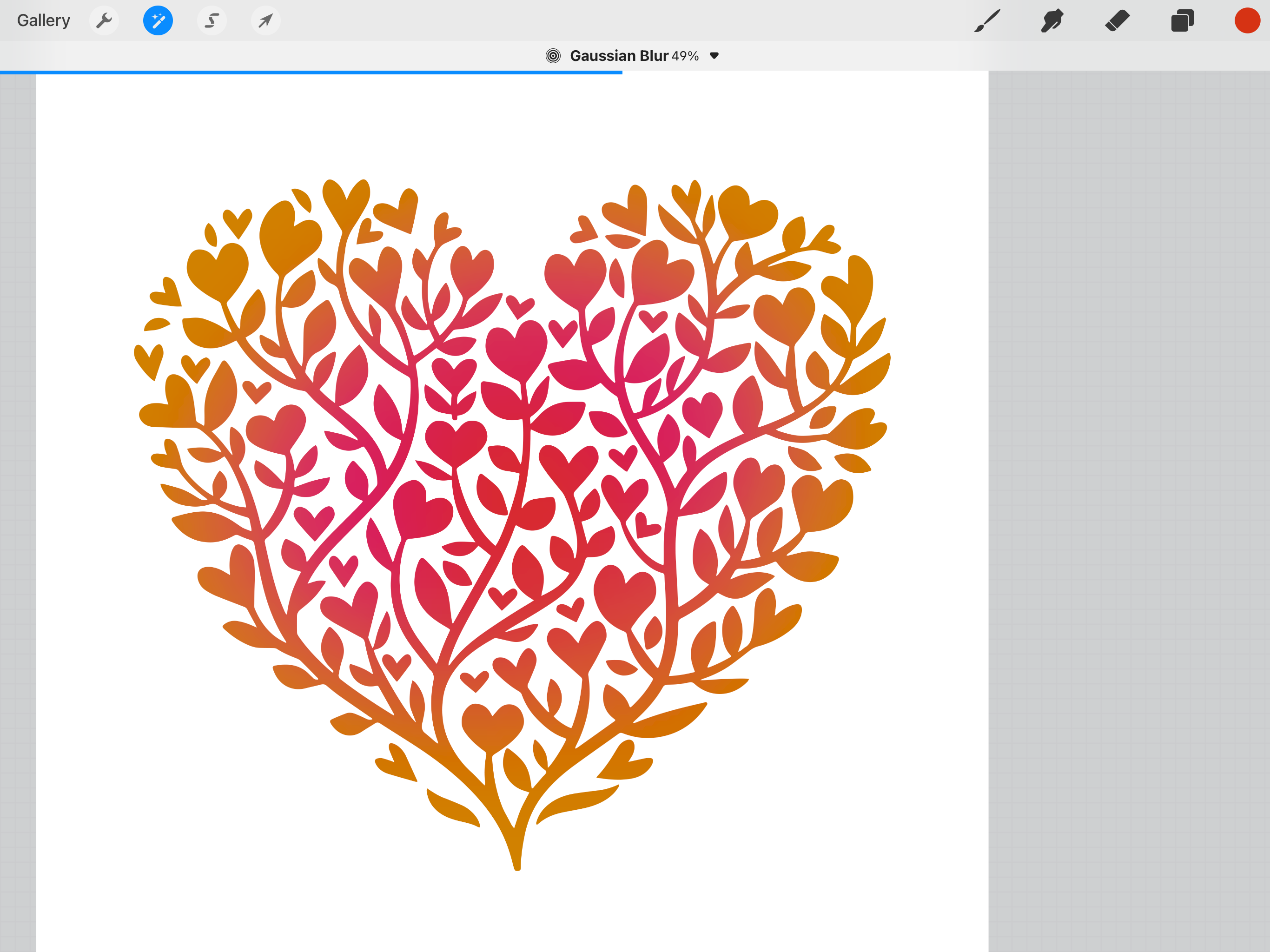The width and height of the screenshot is (1270, 952).
Task: Select the Smudge tool
Action: coord(1052,20)
